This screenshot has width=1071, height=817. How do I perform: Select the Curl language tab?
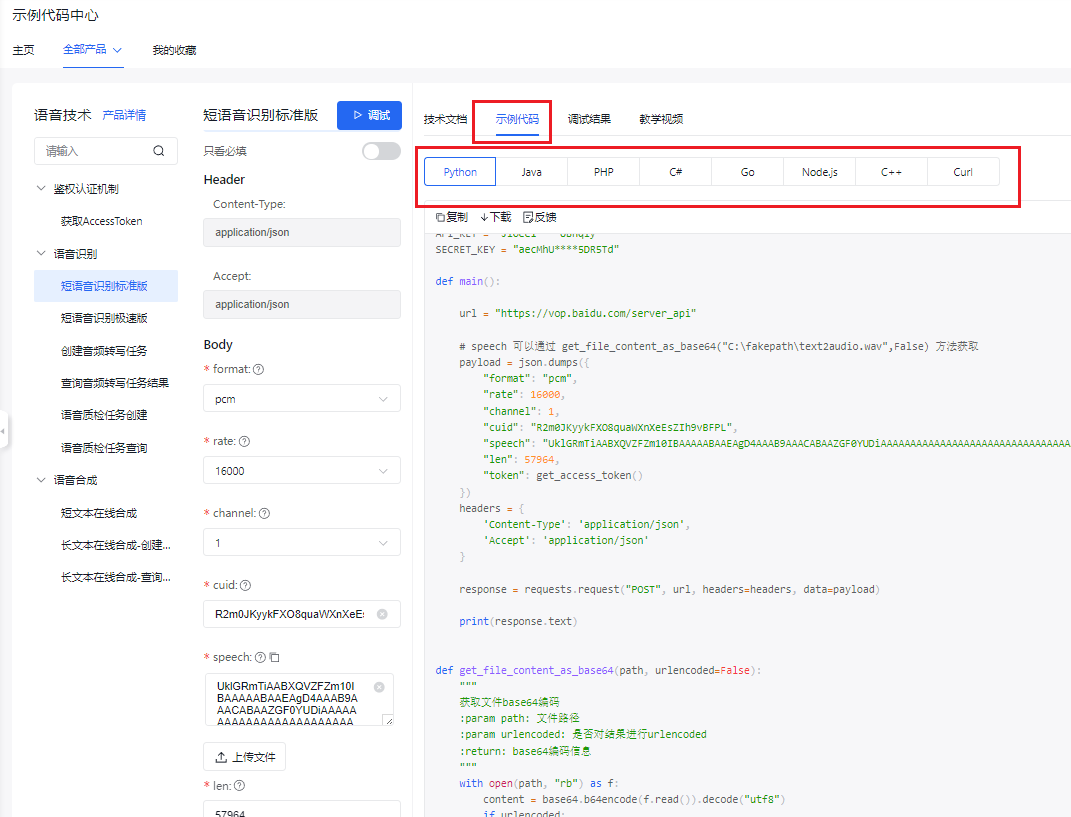pyautogui.click(x=963, y=172)
